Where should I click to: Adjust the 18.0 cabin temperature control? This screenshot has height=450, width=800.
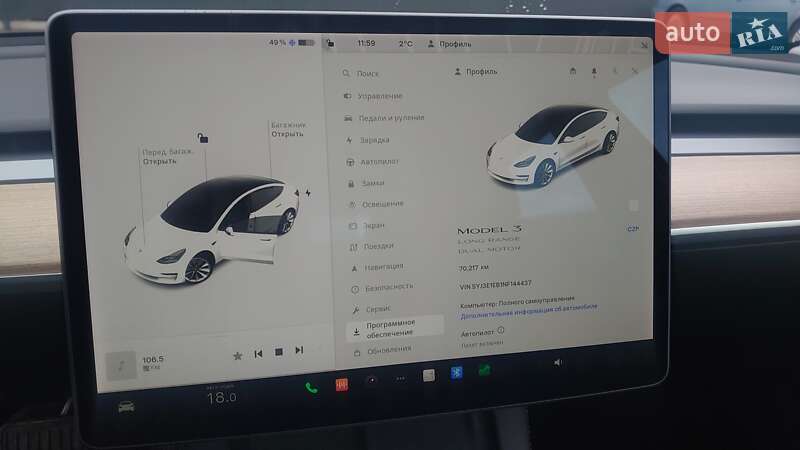(x=221, y=397)
